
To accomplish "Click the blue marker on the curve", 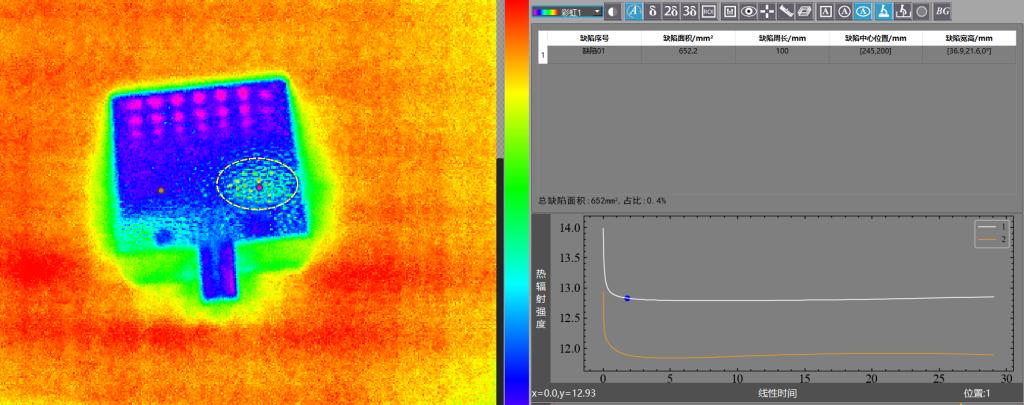I will 627,298.
